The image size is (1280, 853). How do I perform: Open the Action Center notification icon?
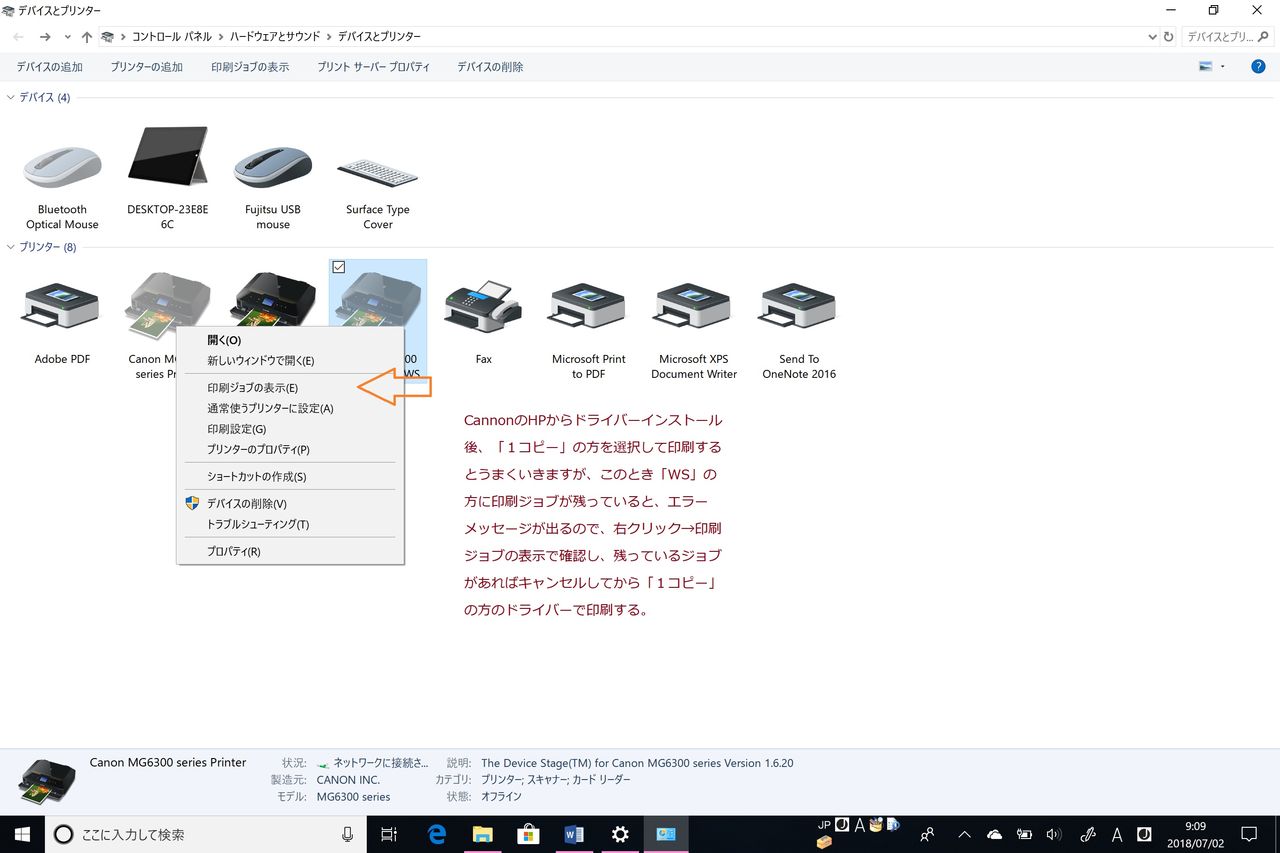1249,834
